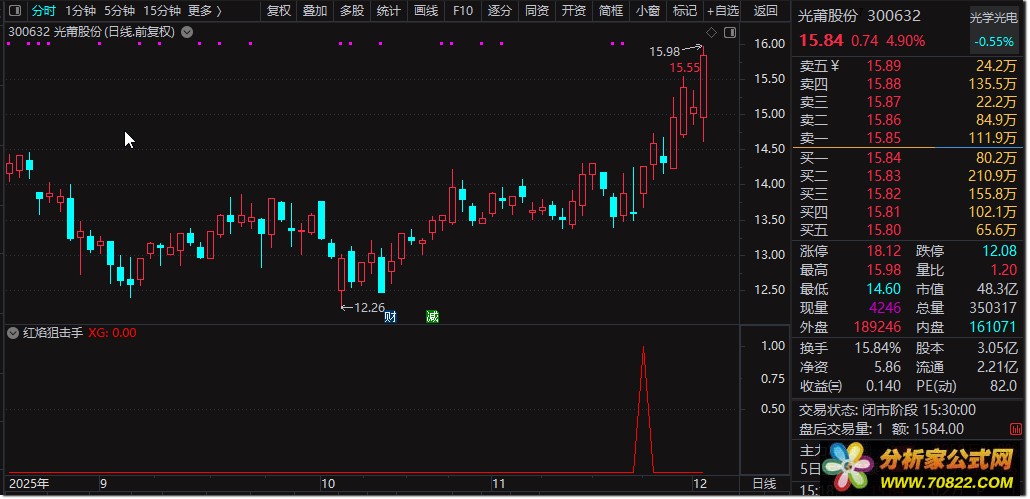
Task: Open the 更多 periods expander
Action: (205, 11)
